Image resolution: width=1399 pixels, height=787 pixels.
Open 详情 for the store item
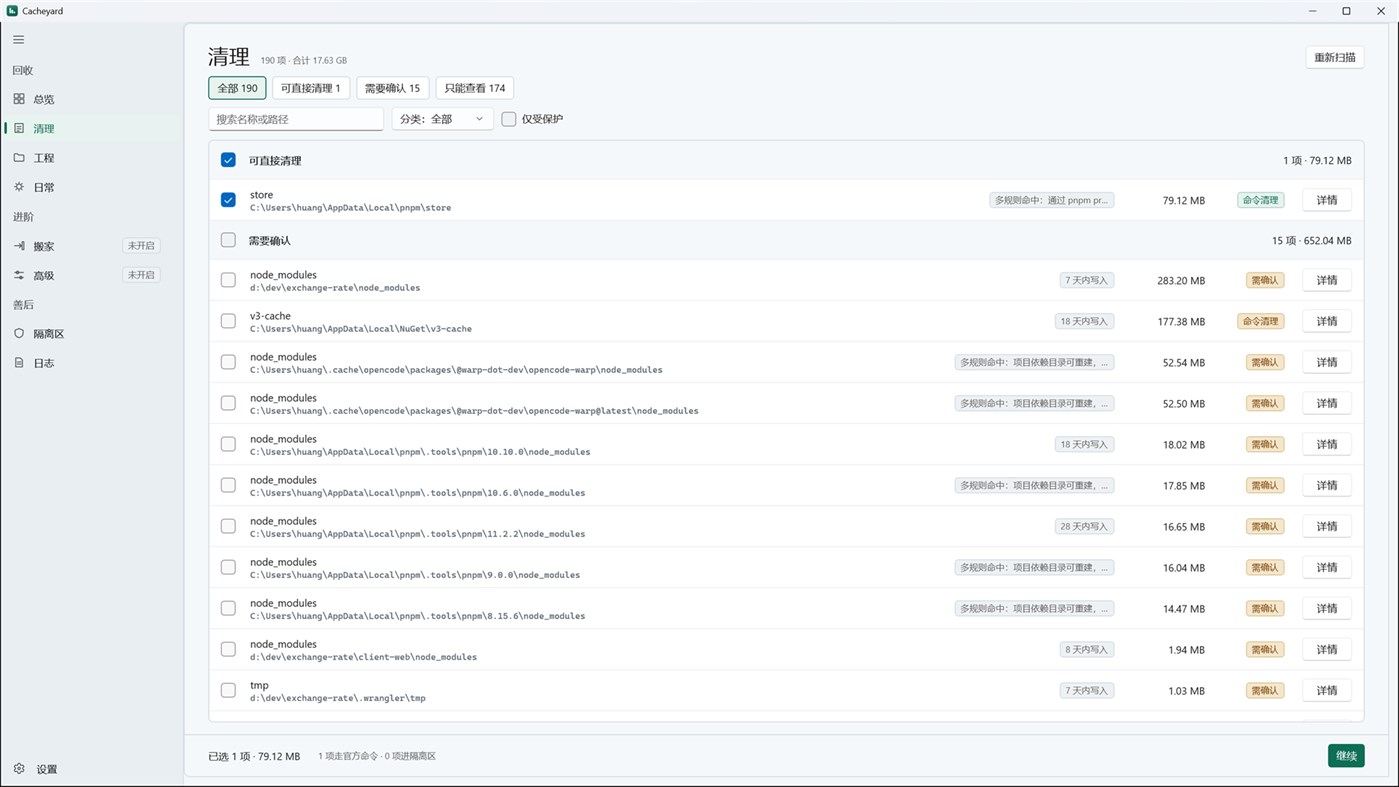(1327, 200)
